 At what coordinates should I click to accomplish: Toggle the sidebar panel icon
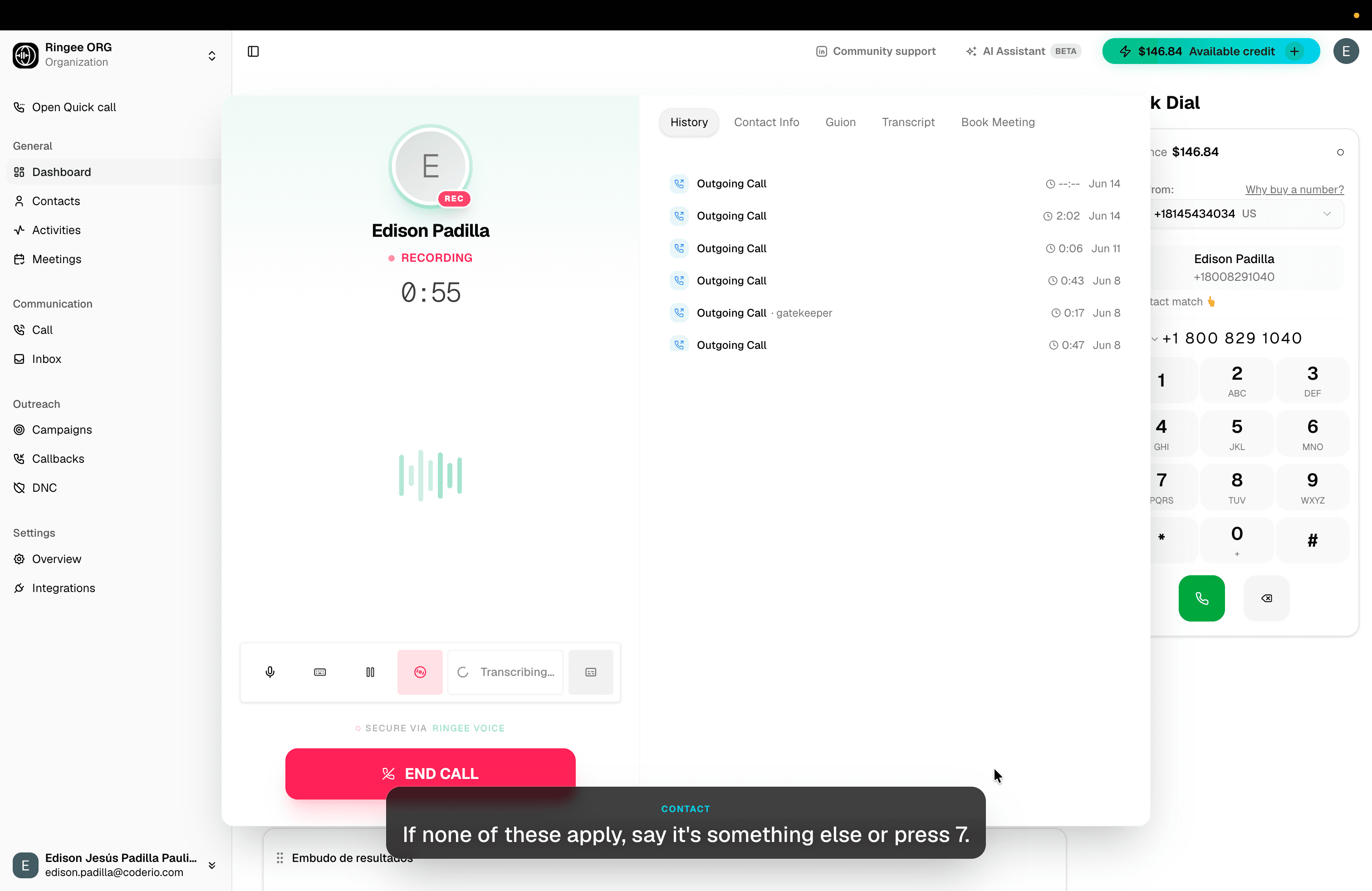click(253, 51)
